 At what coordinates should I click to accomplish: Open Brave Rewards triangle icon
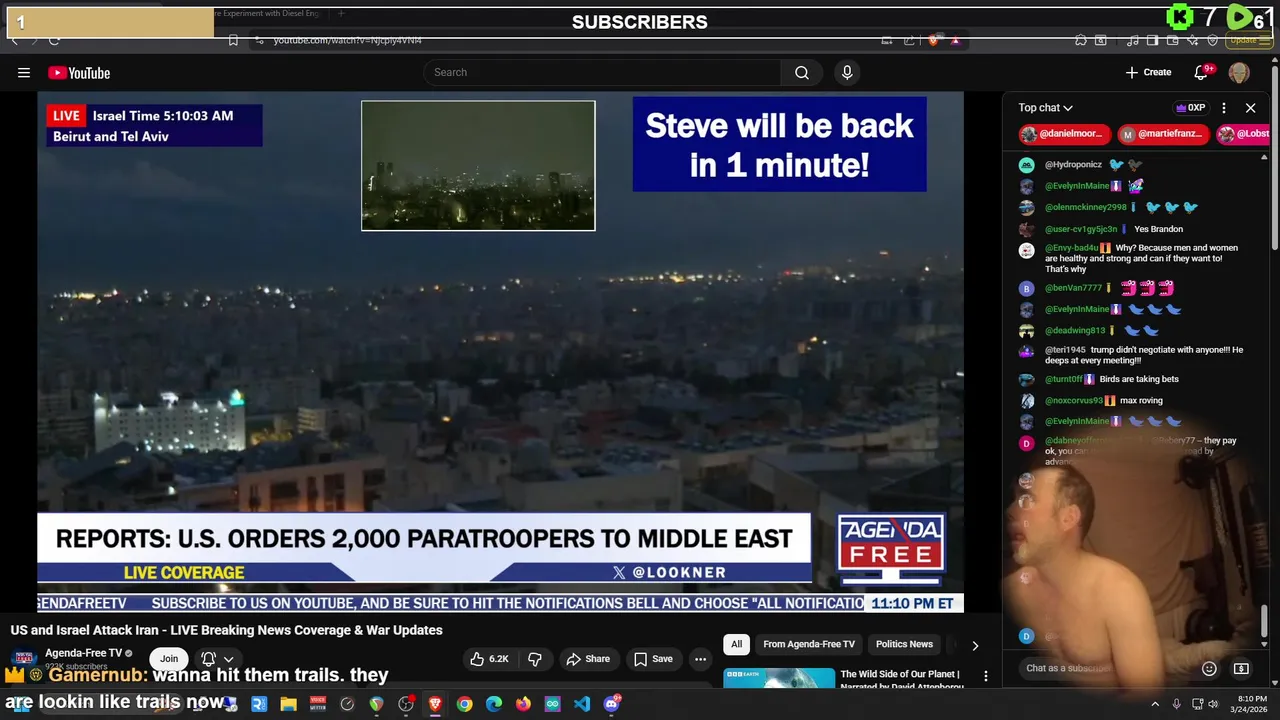(955, 40)
